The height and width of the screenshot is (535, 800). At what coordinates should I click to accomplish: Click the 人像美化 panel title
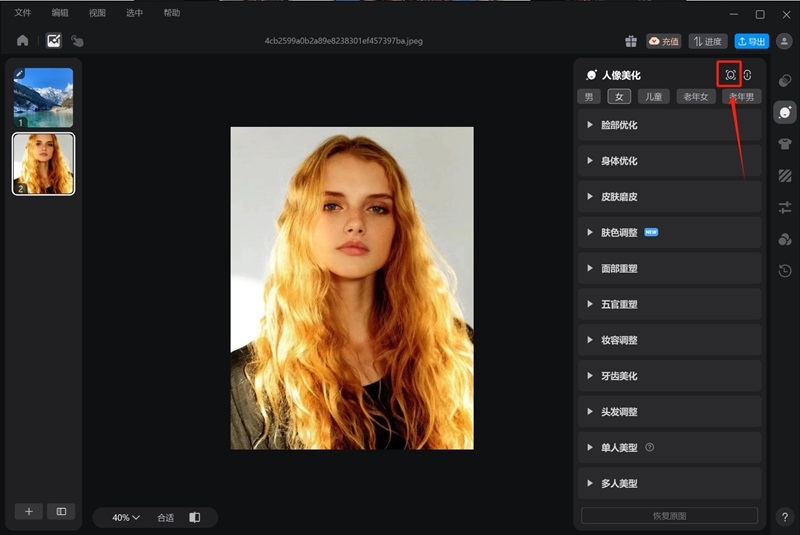pos(621,75)
